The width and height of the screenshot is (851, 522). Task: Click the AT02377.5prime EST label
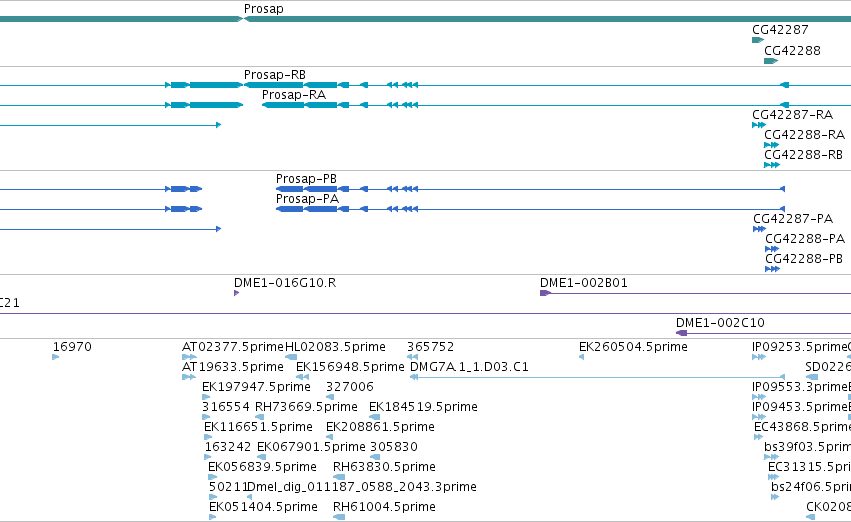[233, 347]
